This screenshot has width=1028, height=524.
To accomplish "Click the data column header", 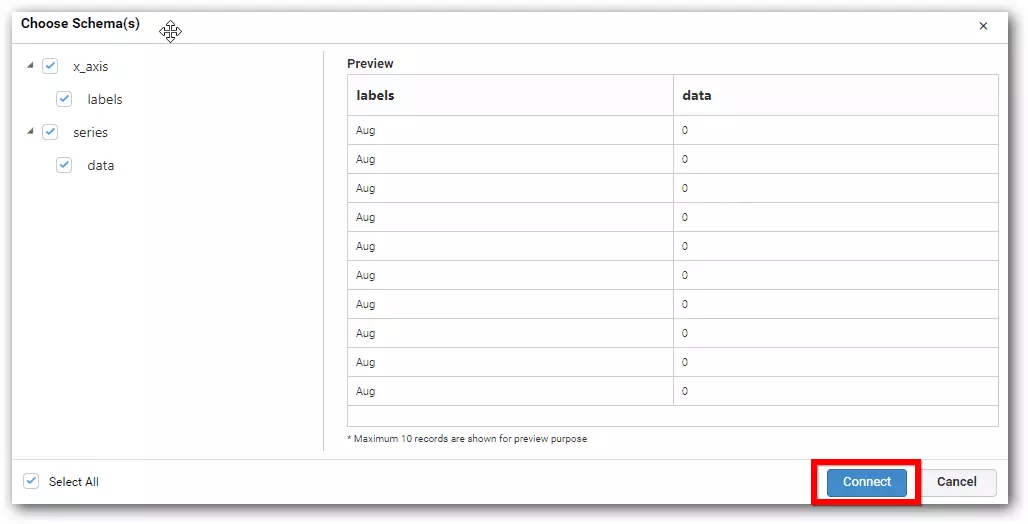I will (x=697, y=95).
